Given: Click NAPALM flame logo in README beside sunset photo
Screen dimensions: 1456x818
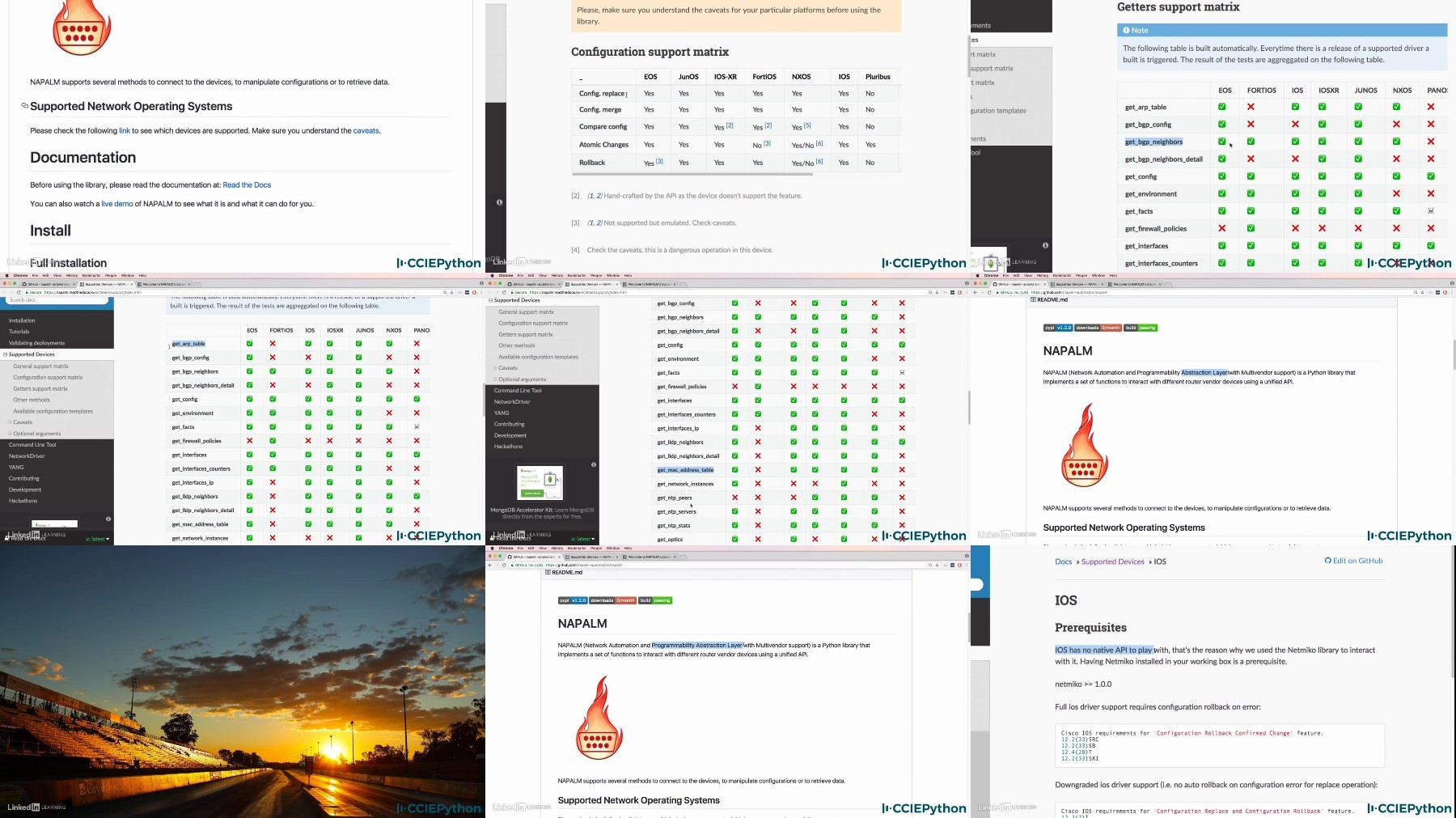Looking at the screenshot, I should coord(599,718).
